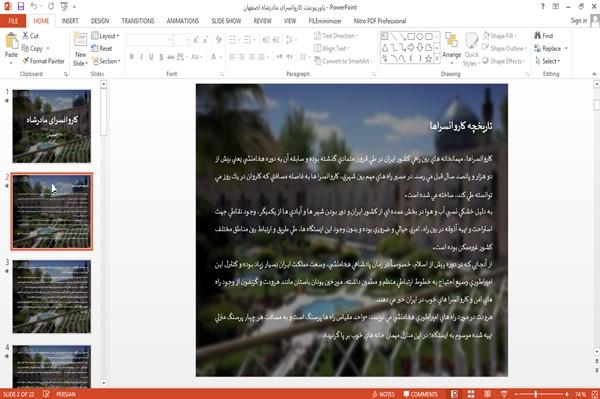Reset the slide layout
The image size is (600, 399).
(x=102, y=48)
